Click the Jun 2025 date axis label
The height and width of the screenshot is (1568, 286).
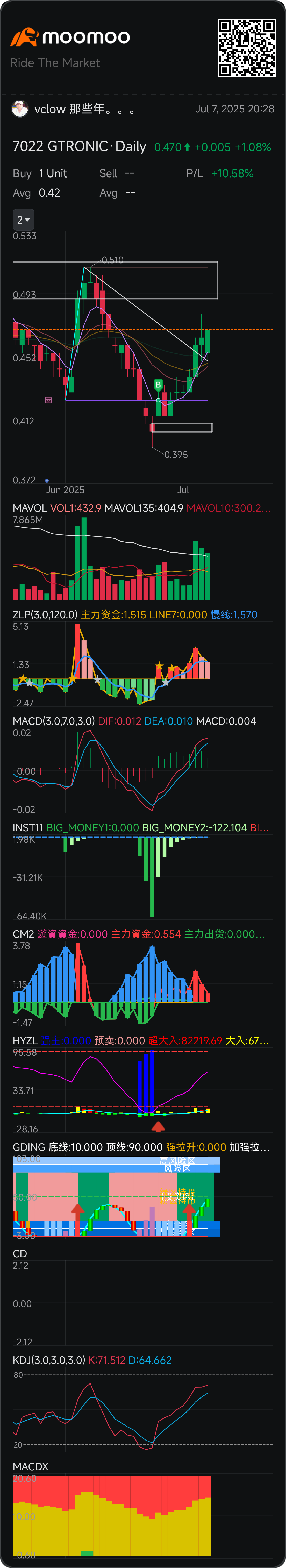[x=65, y=490]
